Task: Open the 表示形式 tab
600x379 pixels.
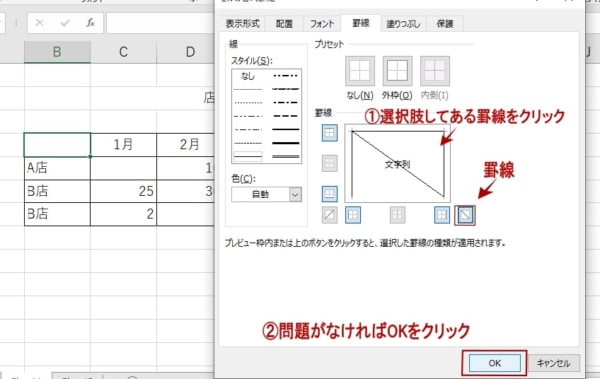Action: coord(243,24)
